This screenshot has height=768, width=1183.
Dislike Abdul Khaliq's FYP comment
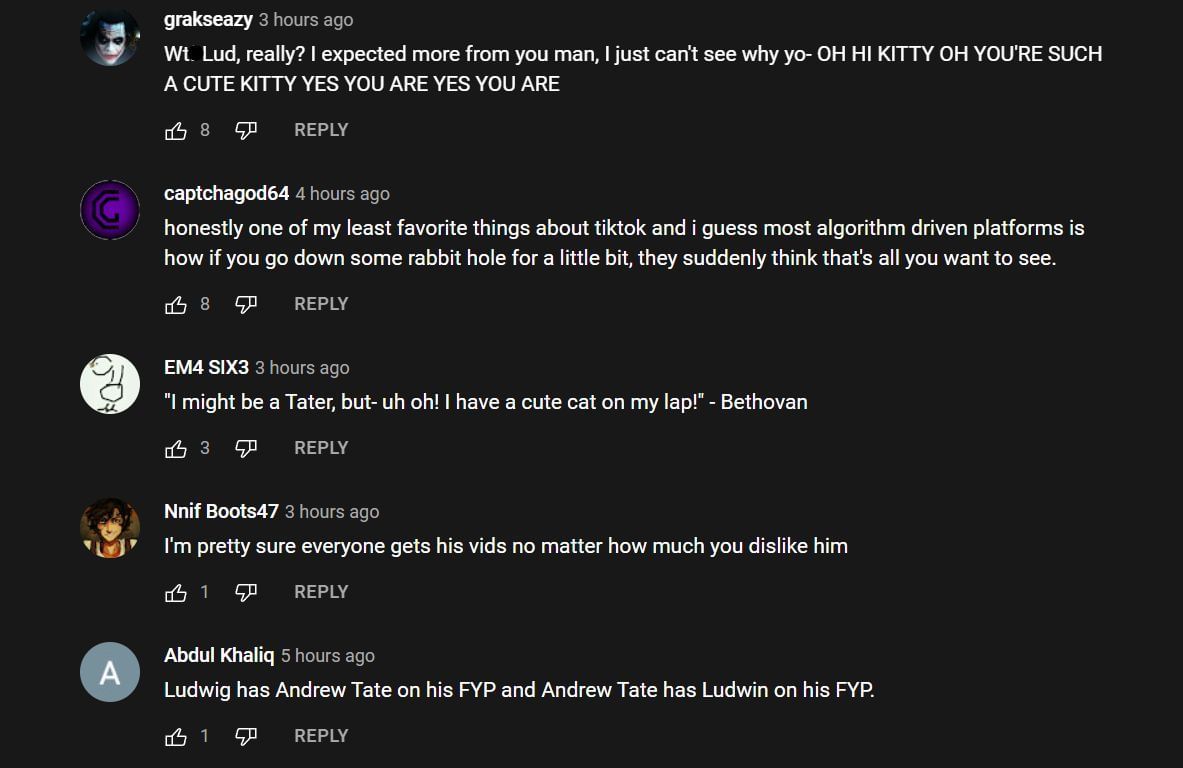coord(246,736)
